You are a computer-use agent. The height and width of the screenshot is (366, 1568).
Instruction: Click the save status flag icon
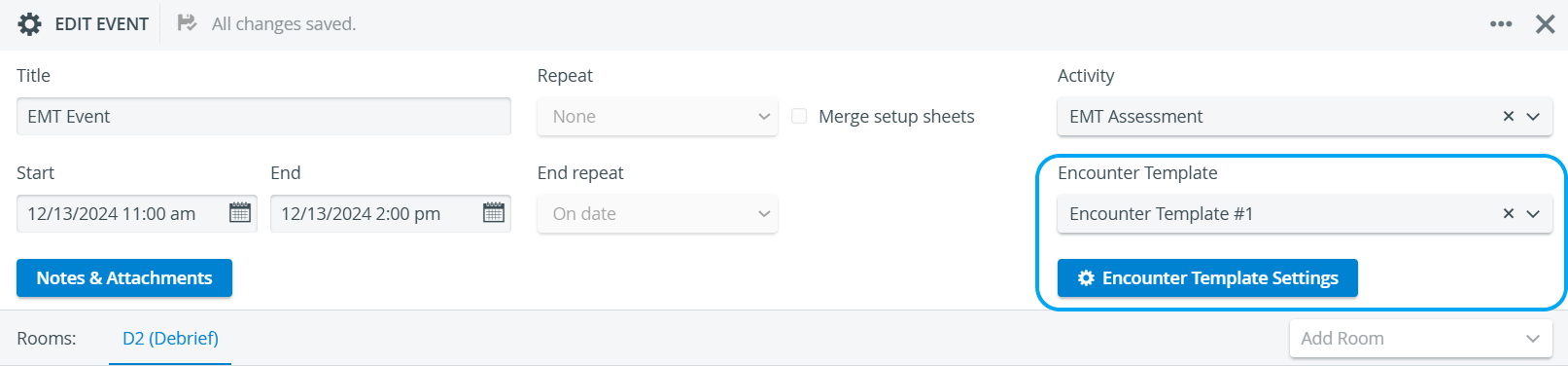coord(187,23)
